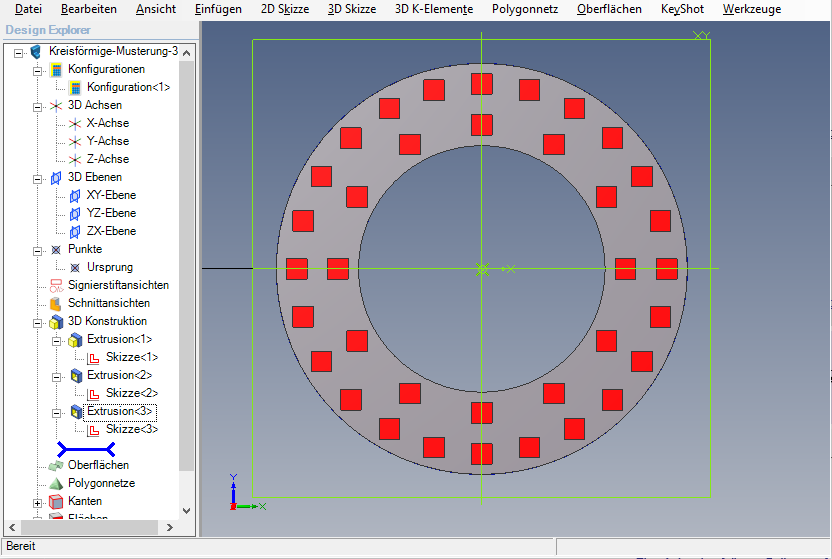The height and width of the screenshot is (559, 832).
Task: Select the Ursprung label
Action: pyautogui.click(x=110, y=267)
